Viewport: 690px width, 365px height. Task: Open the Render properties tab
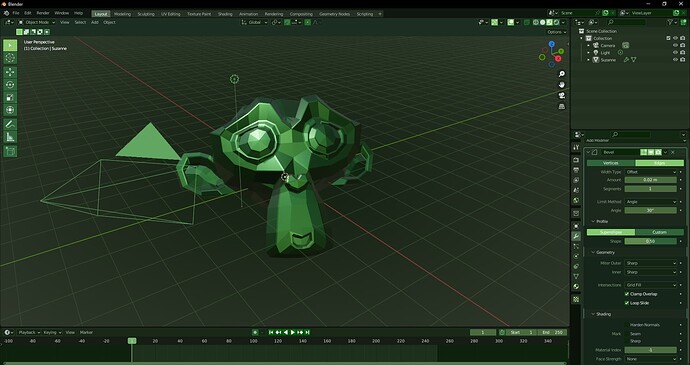coord(576,160)
